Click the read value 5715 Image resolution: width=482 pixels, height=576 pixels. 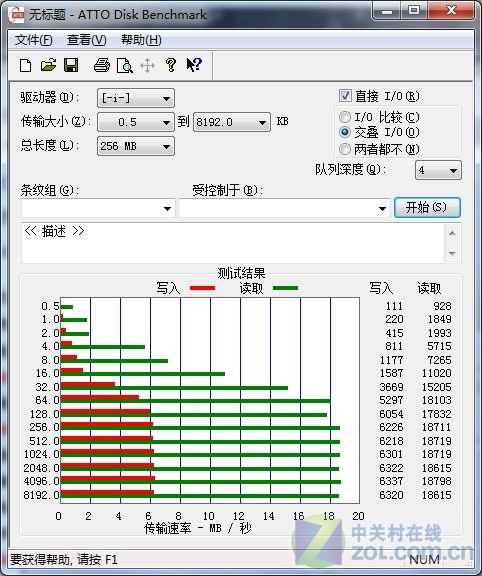point(439,346)
